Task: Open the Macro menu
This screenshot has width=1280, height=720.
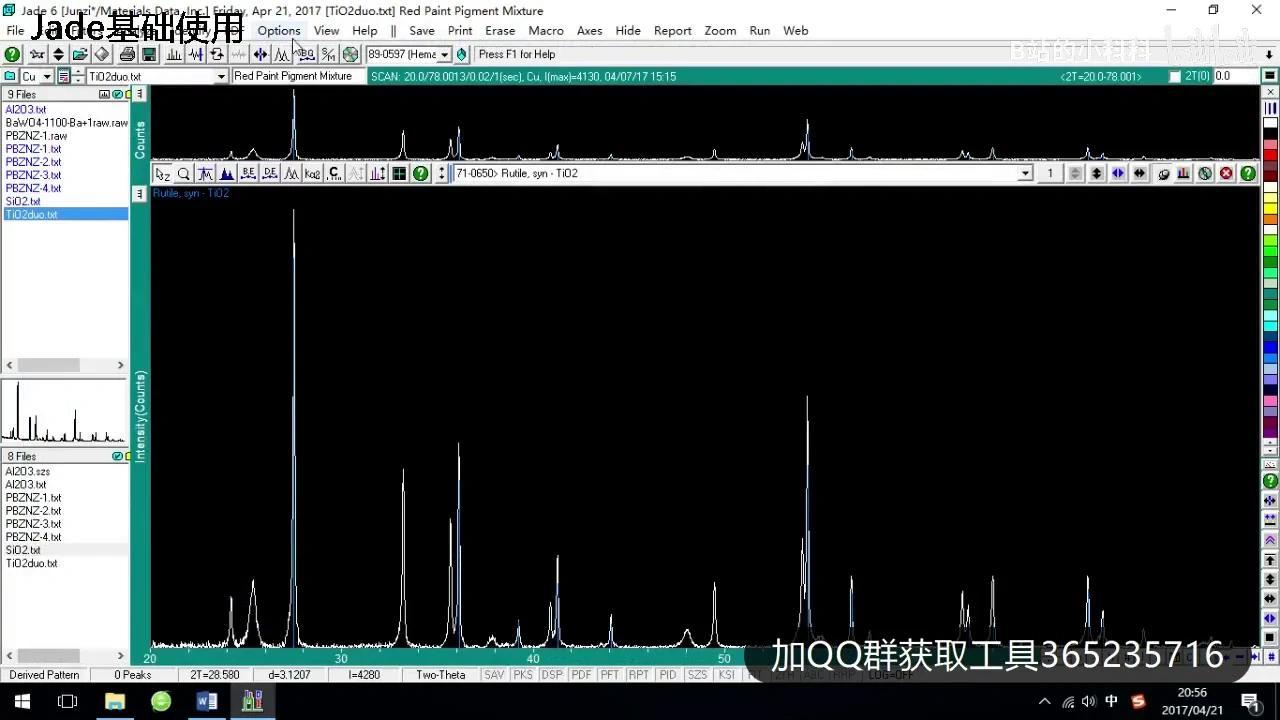Action: pyautogui.click(x=546, y=31)
